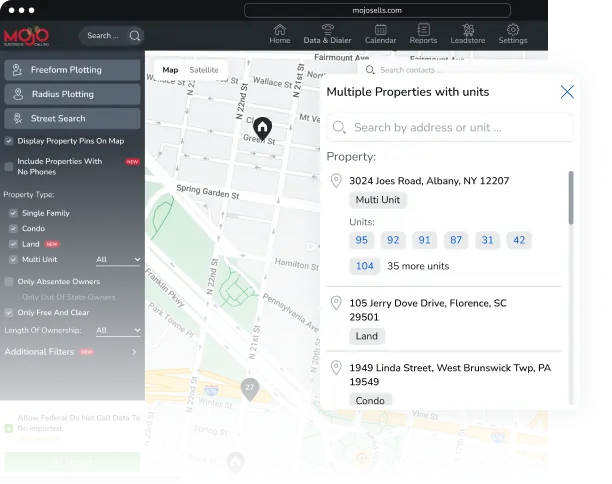Open the Home navigation icon
The image size is (612, 484).
280,34
